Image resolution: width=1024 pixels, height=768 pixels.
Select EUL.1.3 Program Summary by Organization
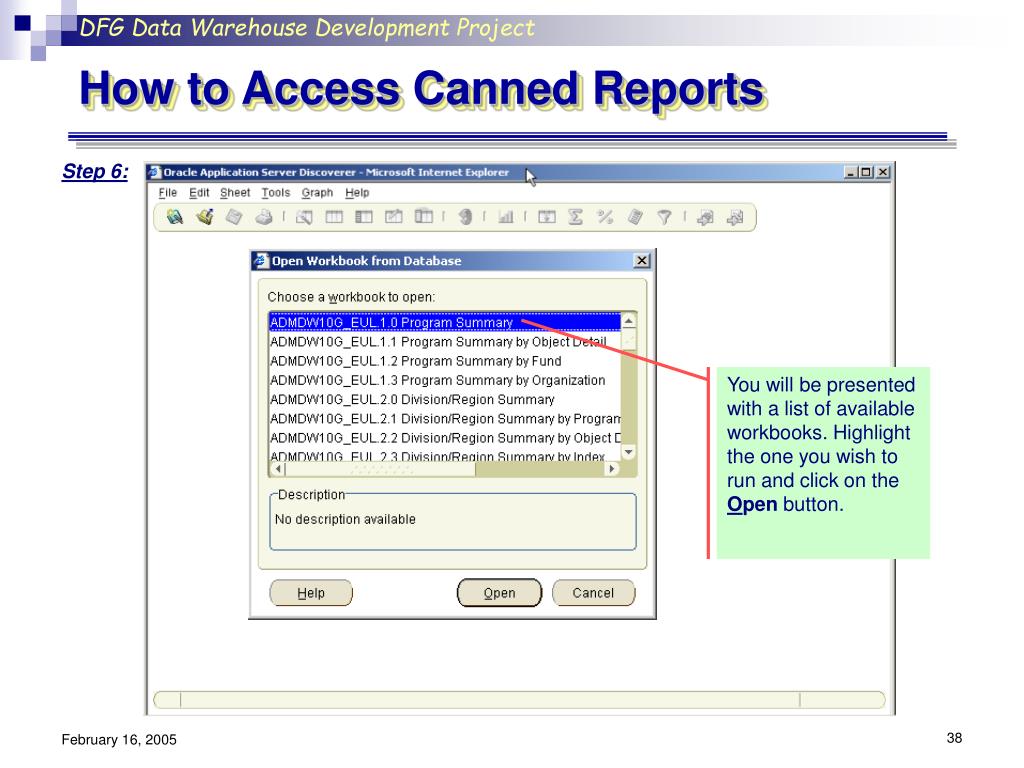pyautogui.click(x=445, y=380)
